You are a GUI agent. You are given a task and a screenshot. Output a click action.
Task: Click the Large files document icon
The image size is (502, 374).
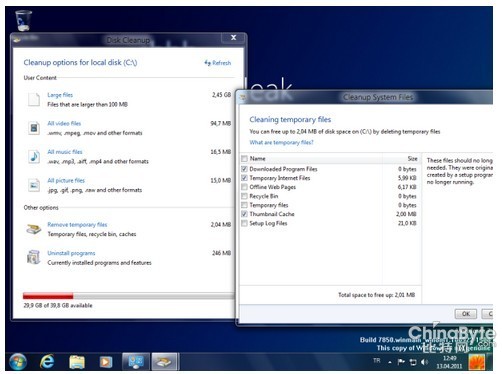pyautogui.click(x=34, y=99)
